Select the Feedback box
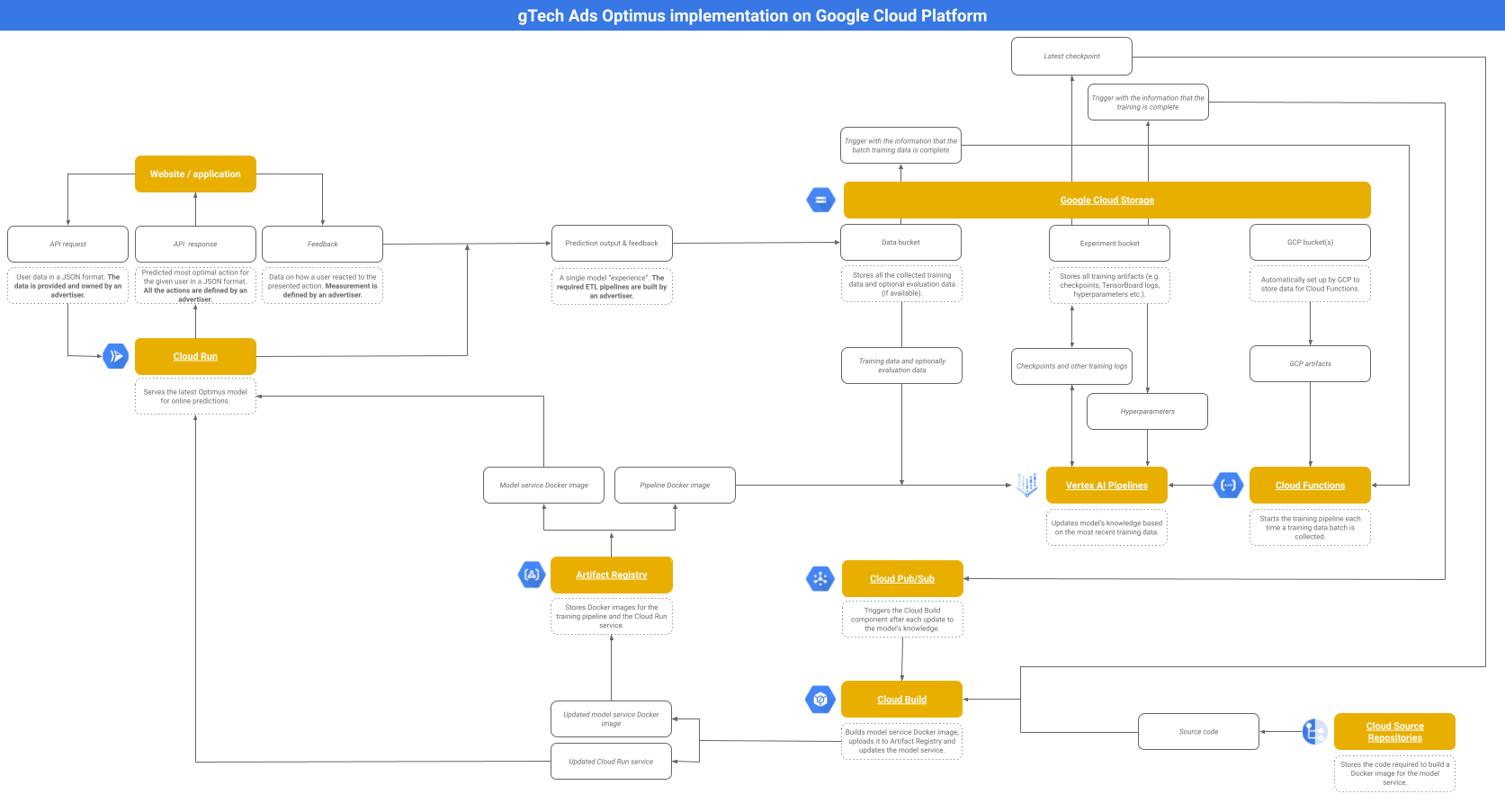The width and height of the screenshot is (1505, 812). (322, 244)
